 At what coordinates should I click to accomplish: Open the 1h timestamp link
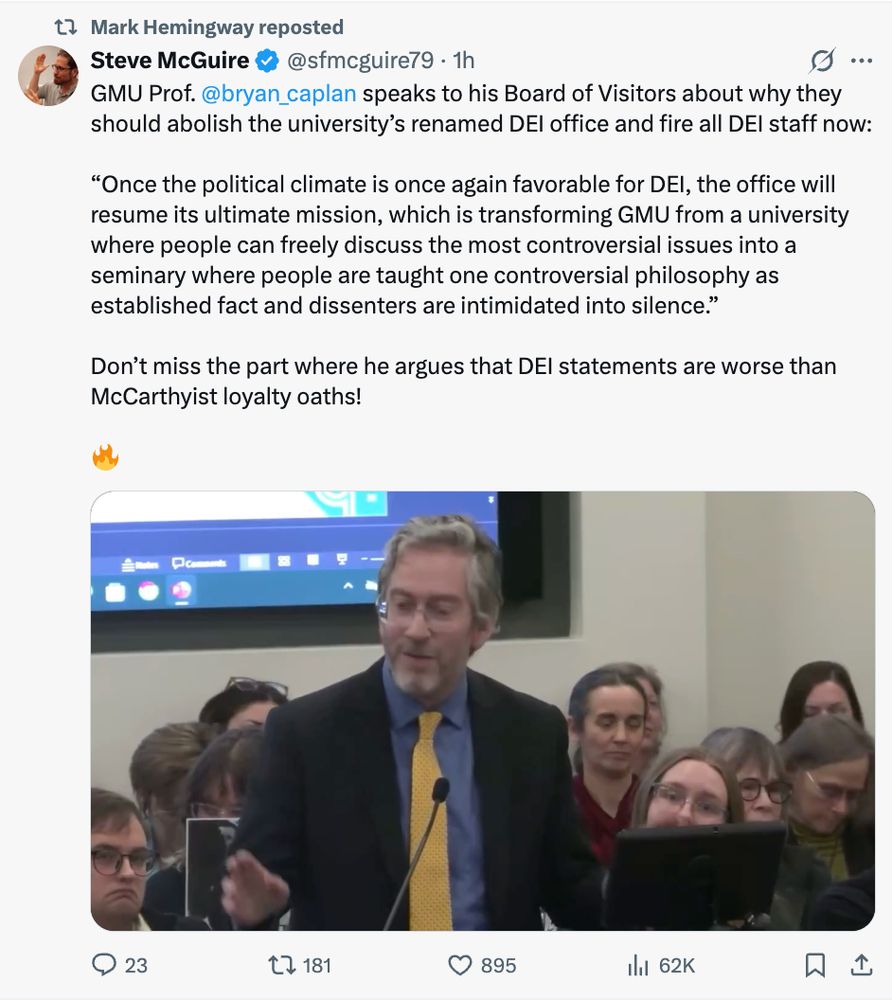[x=464, y=60]
